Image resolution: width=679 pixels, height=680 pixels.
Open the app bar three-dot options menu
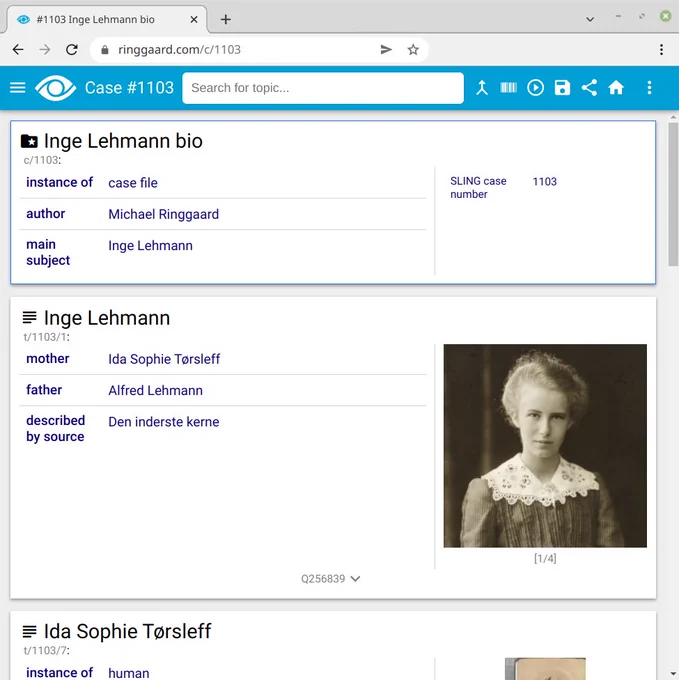point(649,88)
